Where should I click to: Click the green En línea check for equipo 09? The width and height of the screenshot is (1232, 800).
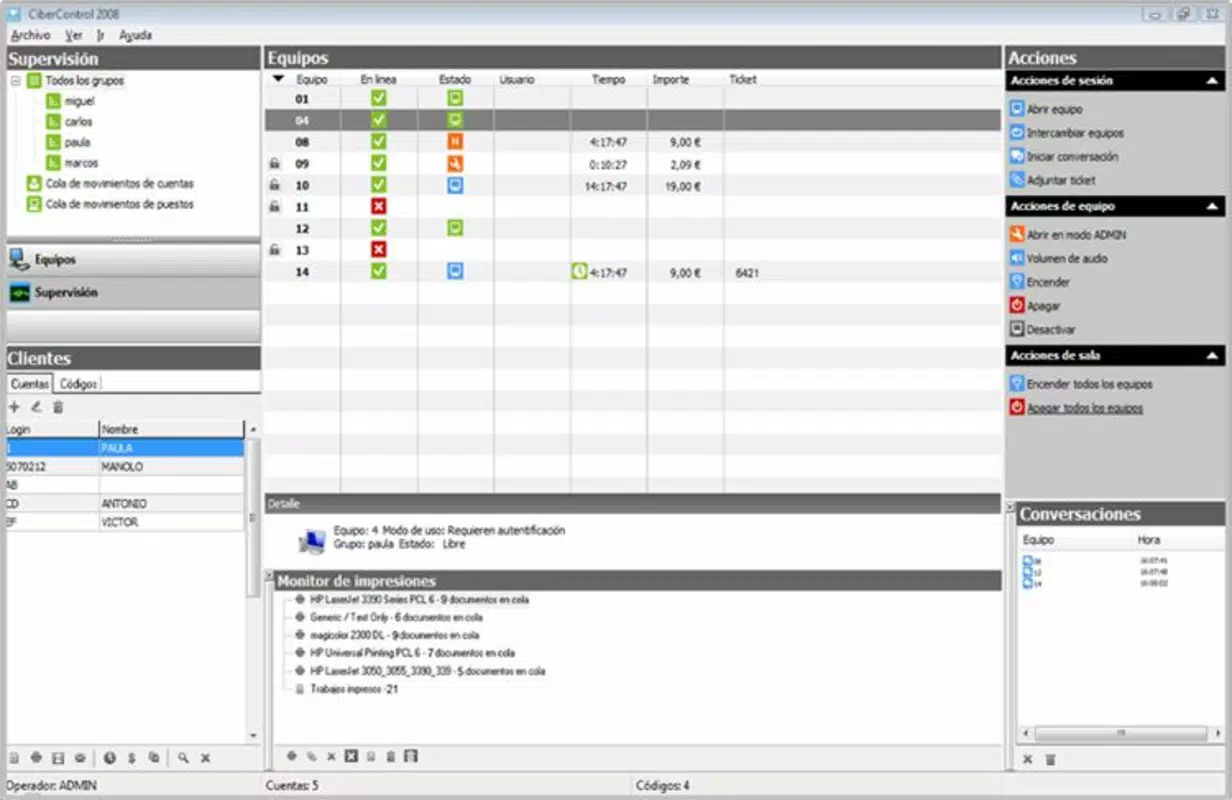coord(378,163)
